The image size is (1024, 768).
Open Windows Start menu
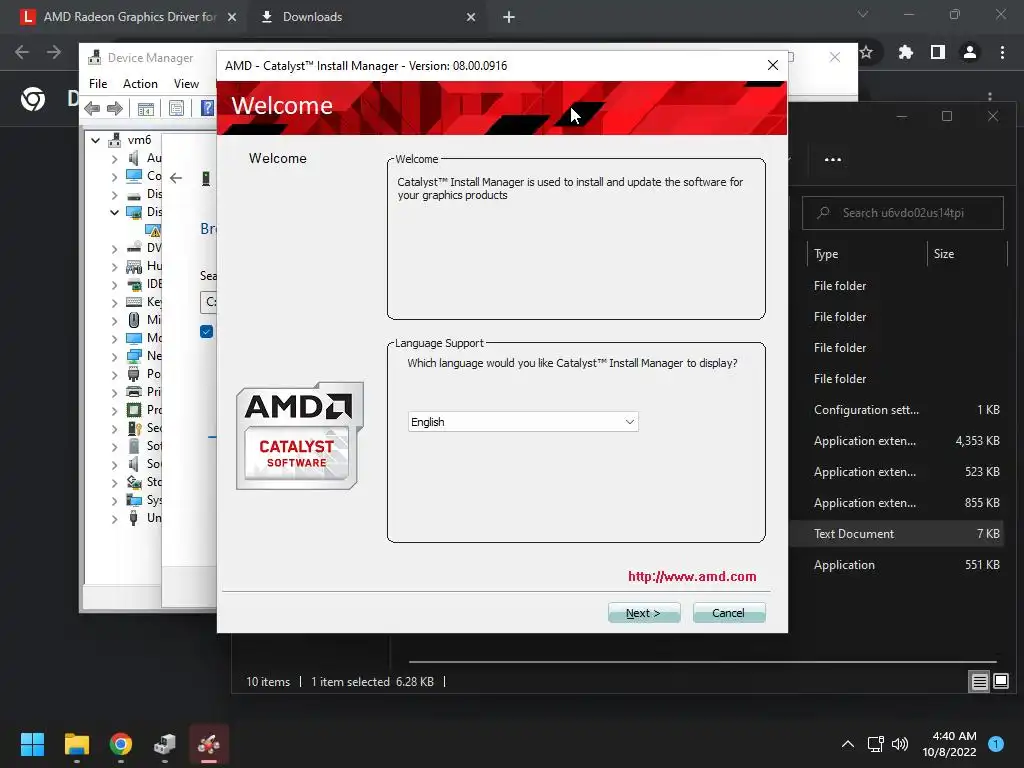(33, 744)
